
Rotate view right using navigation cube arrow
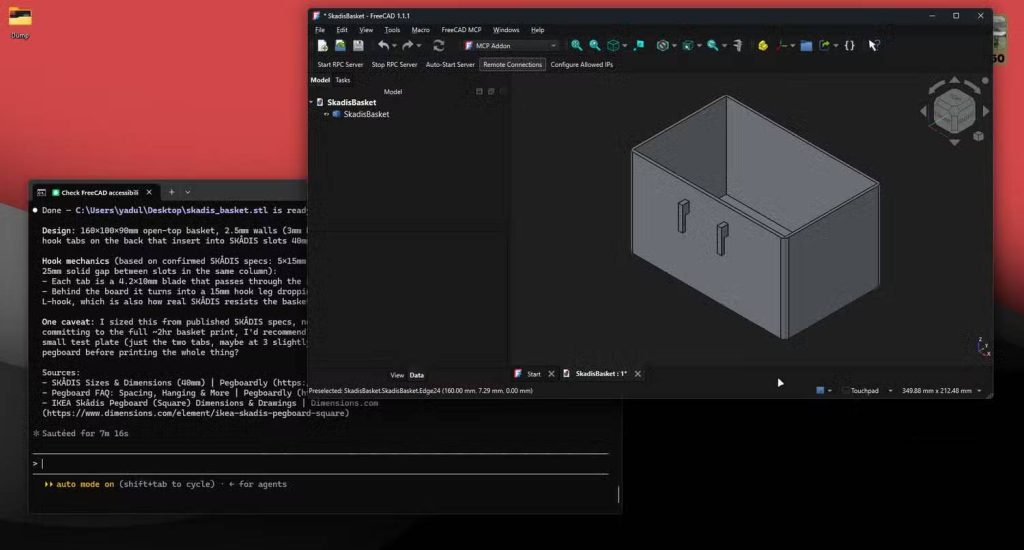click(985, 112)
